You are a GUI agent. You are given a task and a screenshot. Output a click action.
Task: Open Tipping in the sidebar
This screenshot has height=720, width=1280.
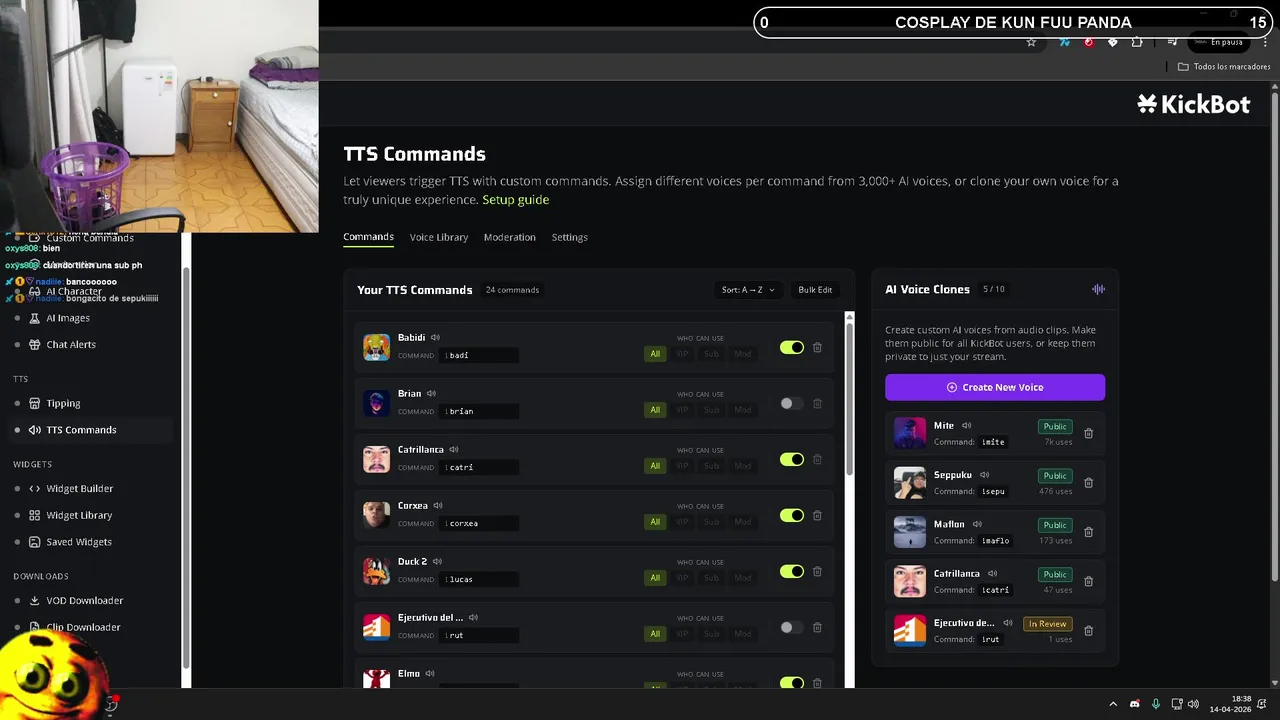(x=63, y=403)
